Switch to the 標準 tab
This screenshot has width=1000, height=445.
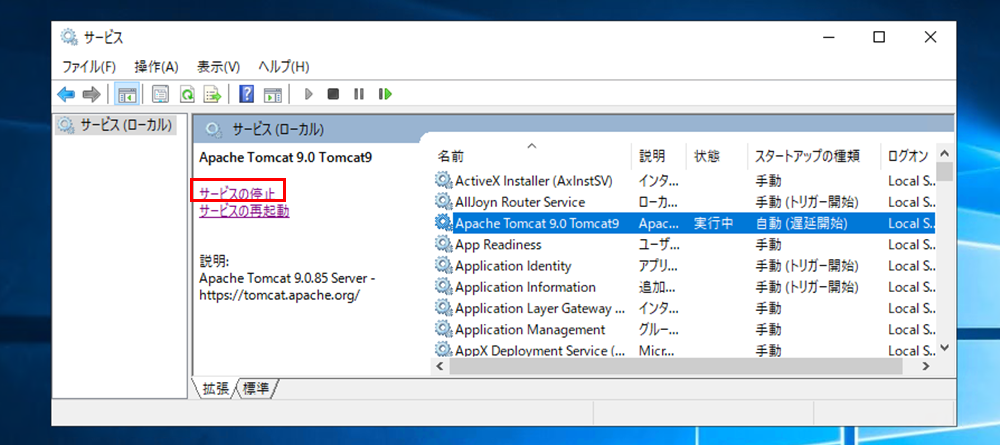tap(256, 389)
